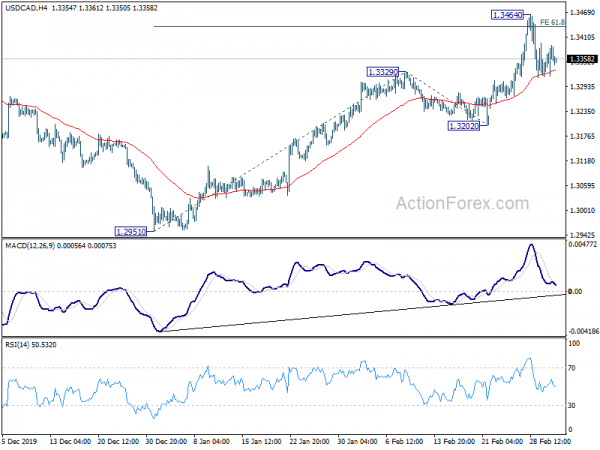This screenshot has height=450, width=600.
Task: Select the 8 Jan 04:00 date label
Action: (x=212, y=441)
